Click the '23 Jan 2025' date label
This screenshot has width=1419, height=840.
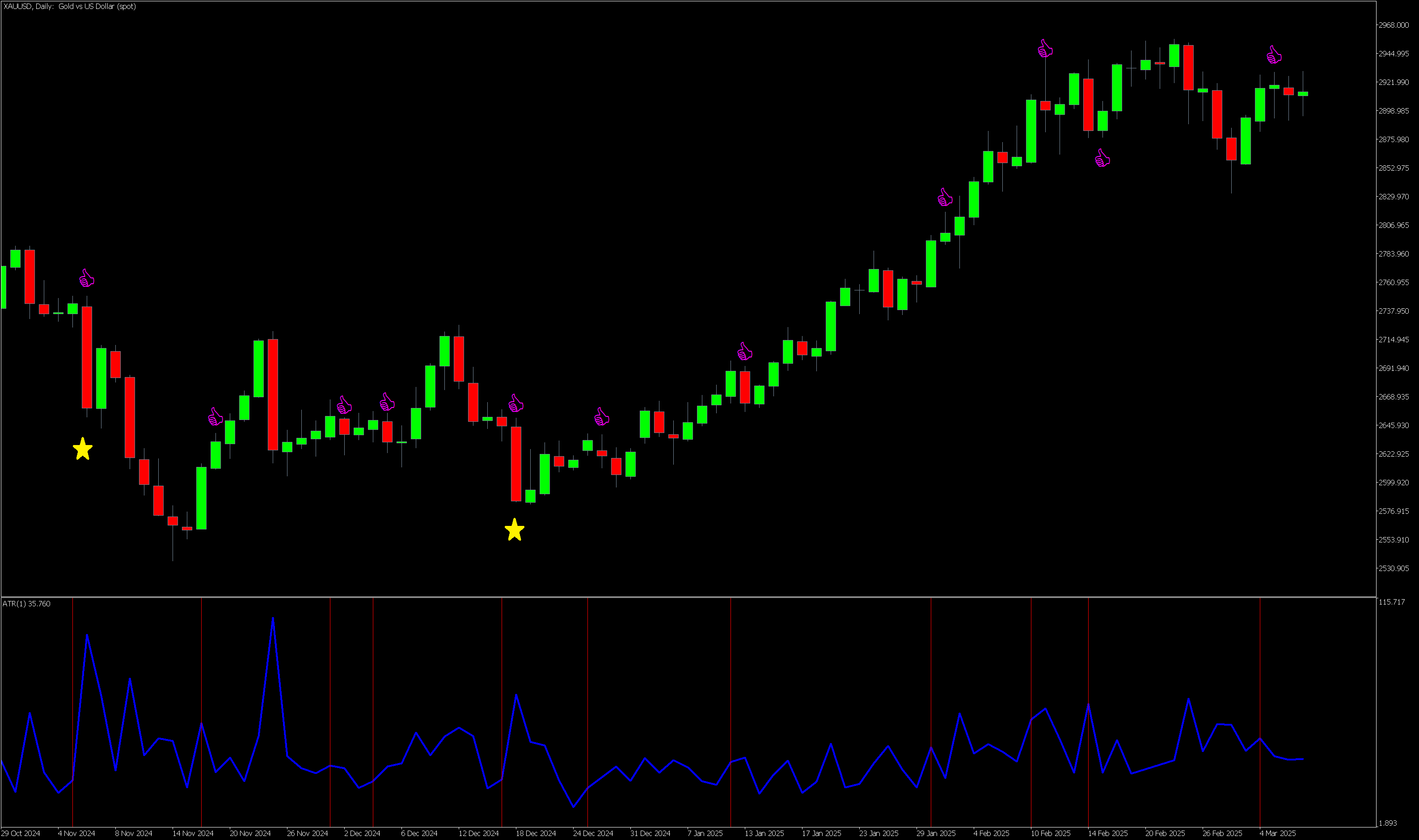coord(879,833)
